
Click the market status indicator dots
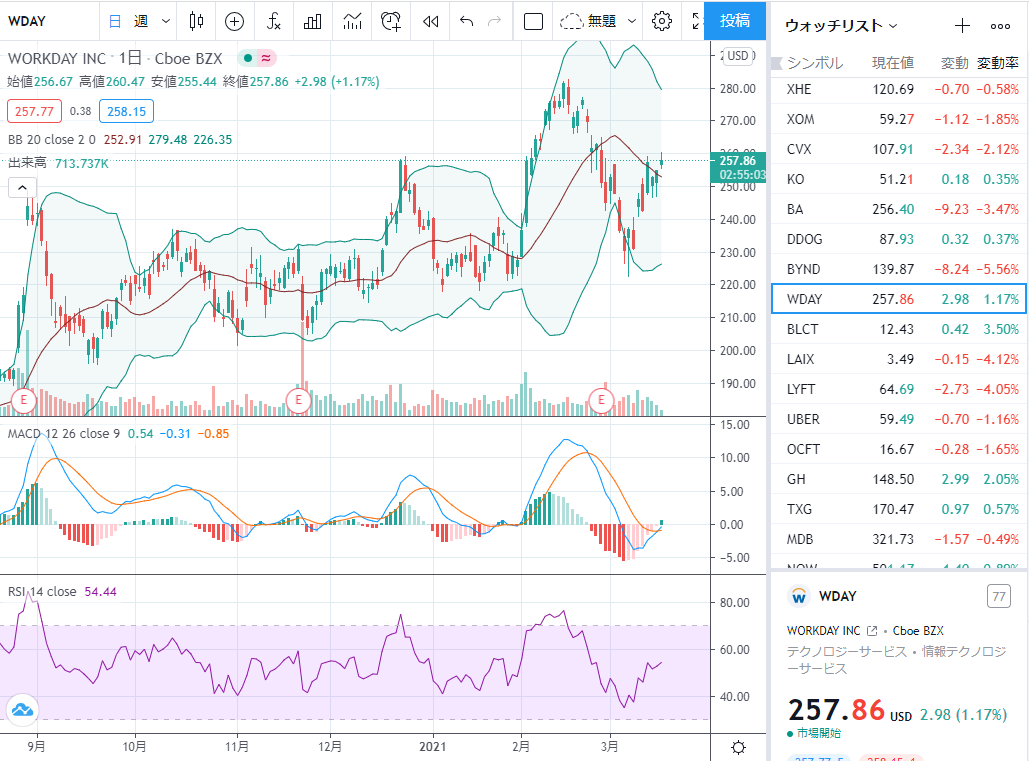(x=257, y=58)
